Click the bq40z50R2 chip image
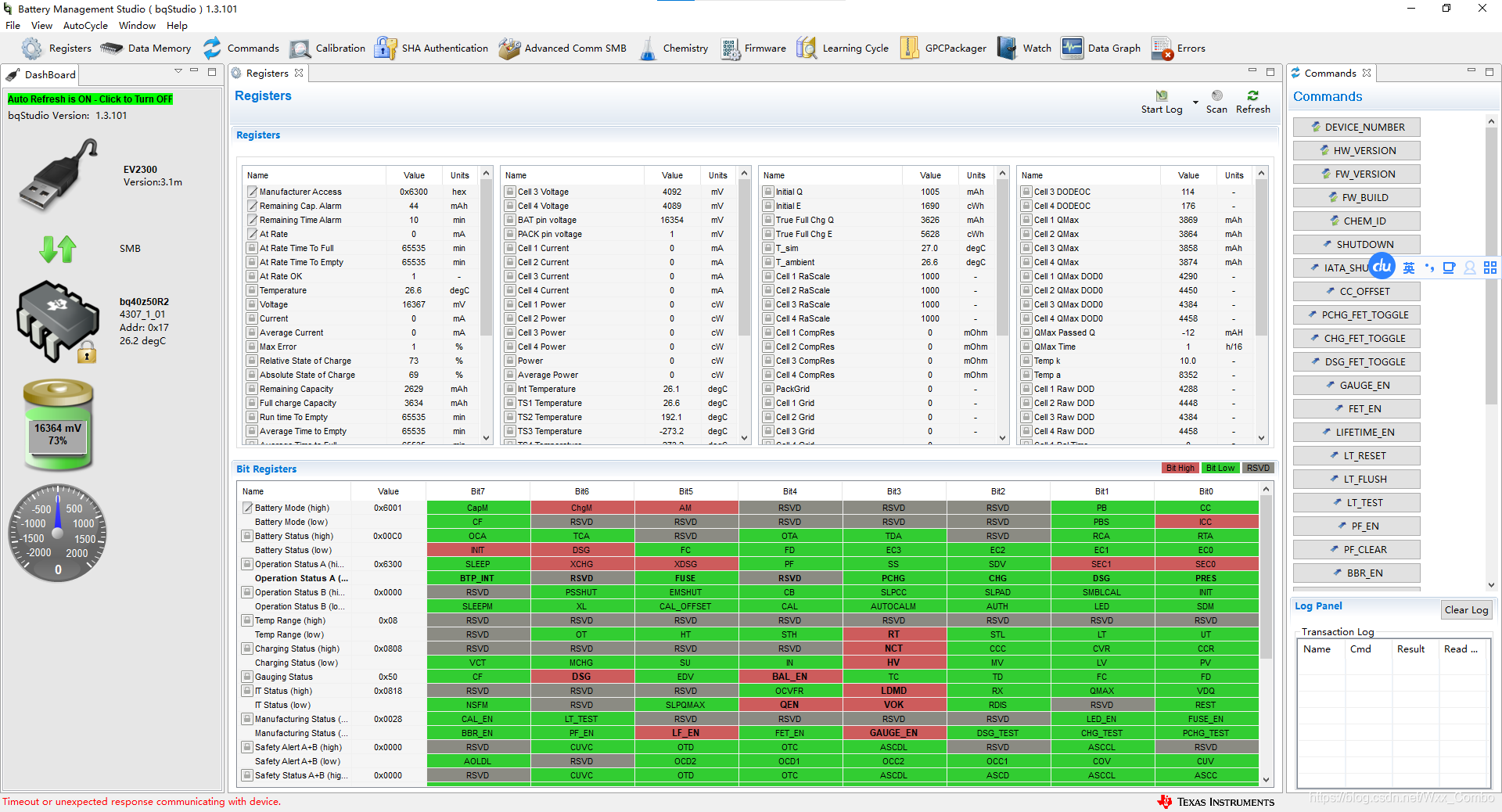Screen dimensions: 1502x812 pyautogui.click(x=58, y=322)
